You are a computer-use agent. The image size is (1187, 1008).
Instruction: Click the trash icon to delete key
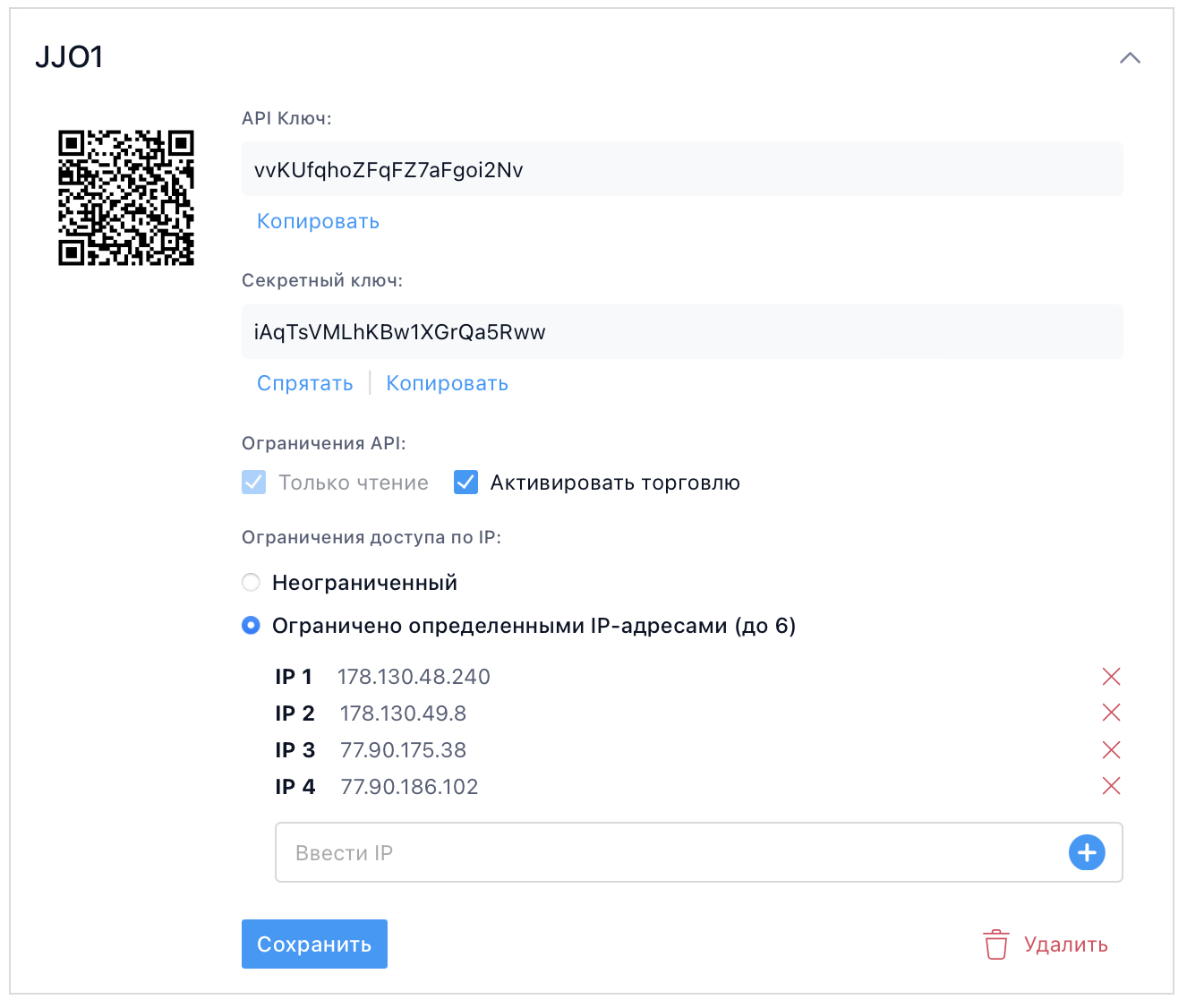(x=996, y=944)
